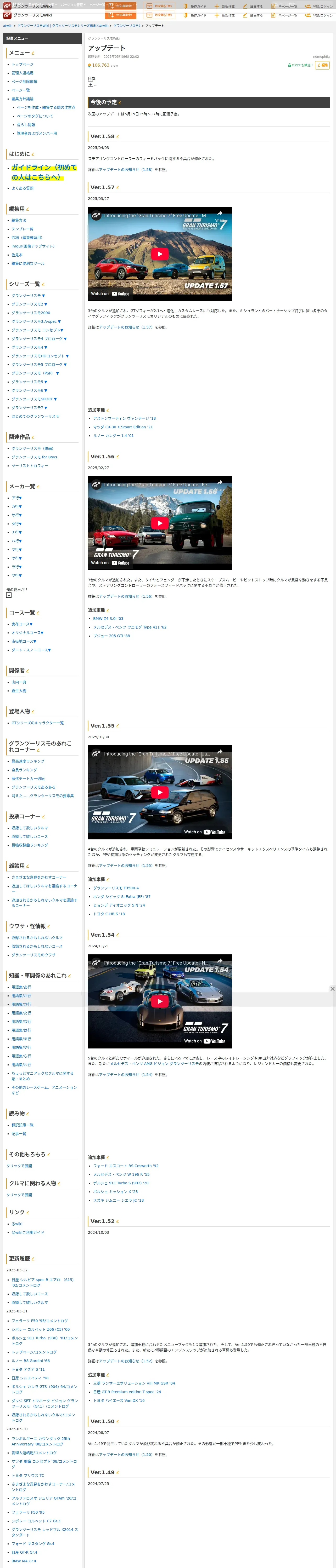
Task: Click the edit pencil beside 関連作品 heading
Action: (x=32, y=437)
